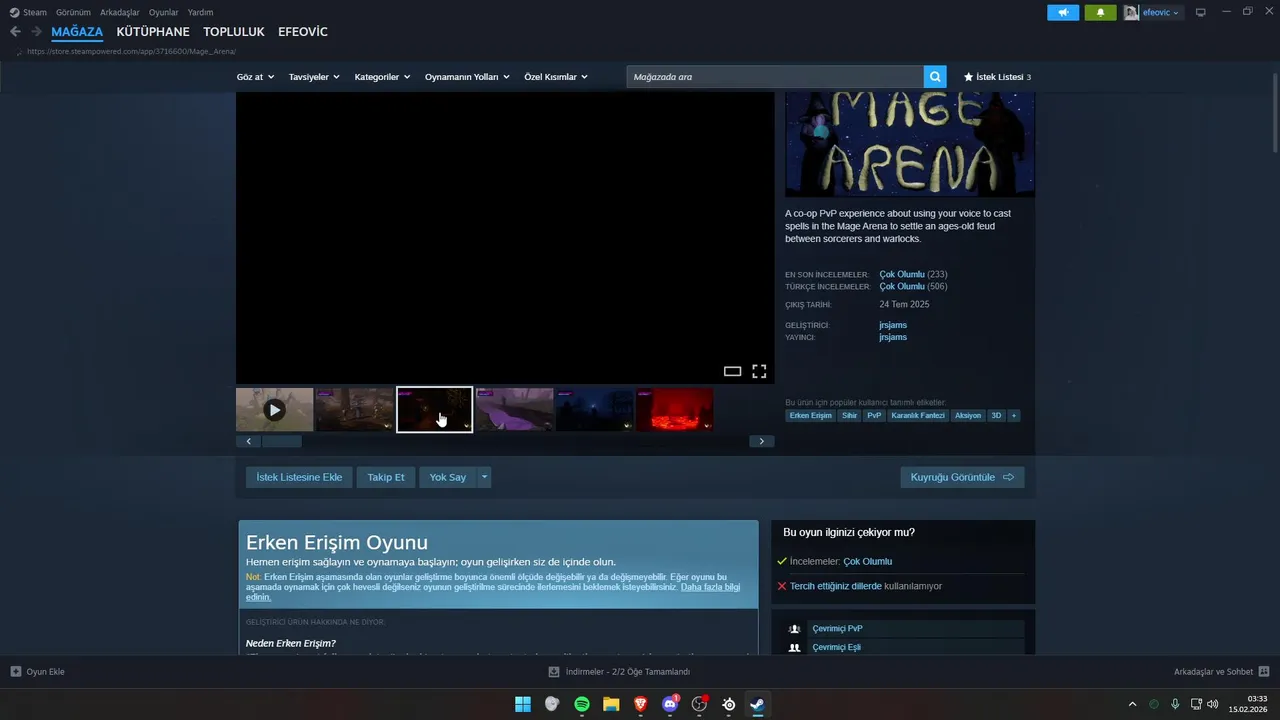This screenshot has height=720, width=1280.
Task: Click the Takip Et button
Action: click(386, 477)
